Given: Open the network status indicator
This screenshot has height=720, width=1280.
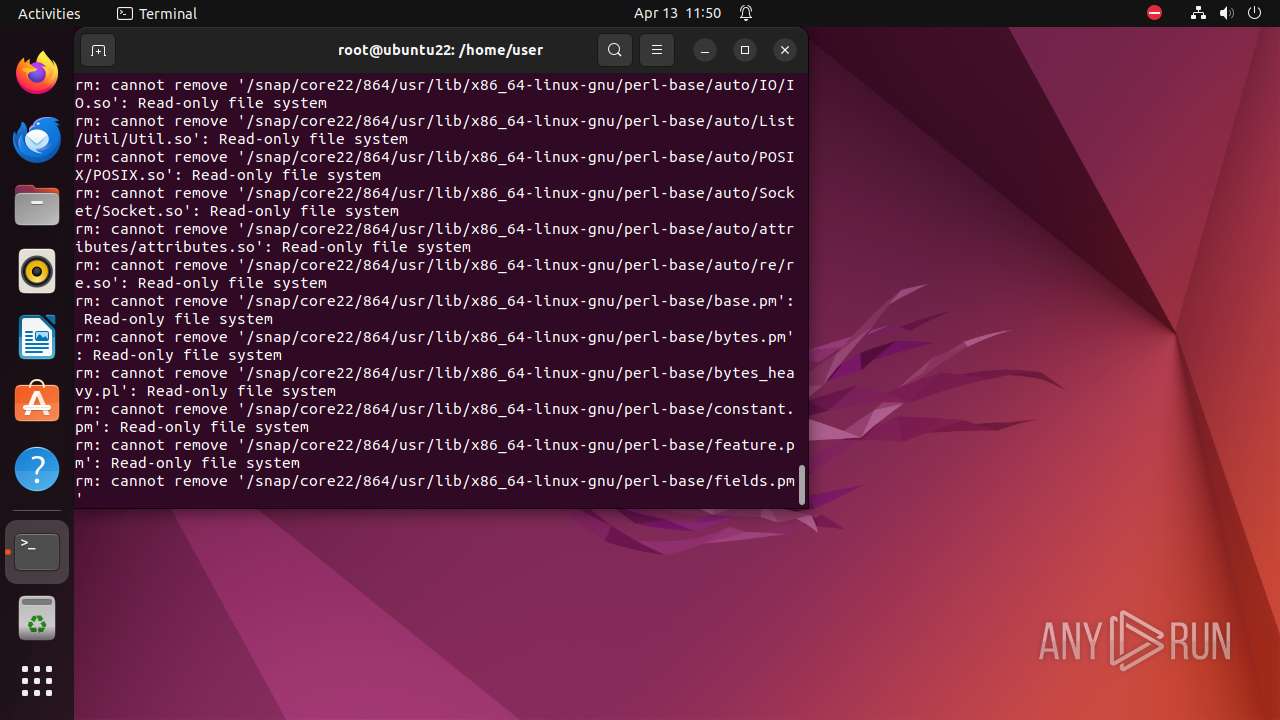Looking at the screenshot, I should tap(1198, 13).
